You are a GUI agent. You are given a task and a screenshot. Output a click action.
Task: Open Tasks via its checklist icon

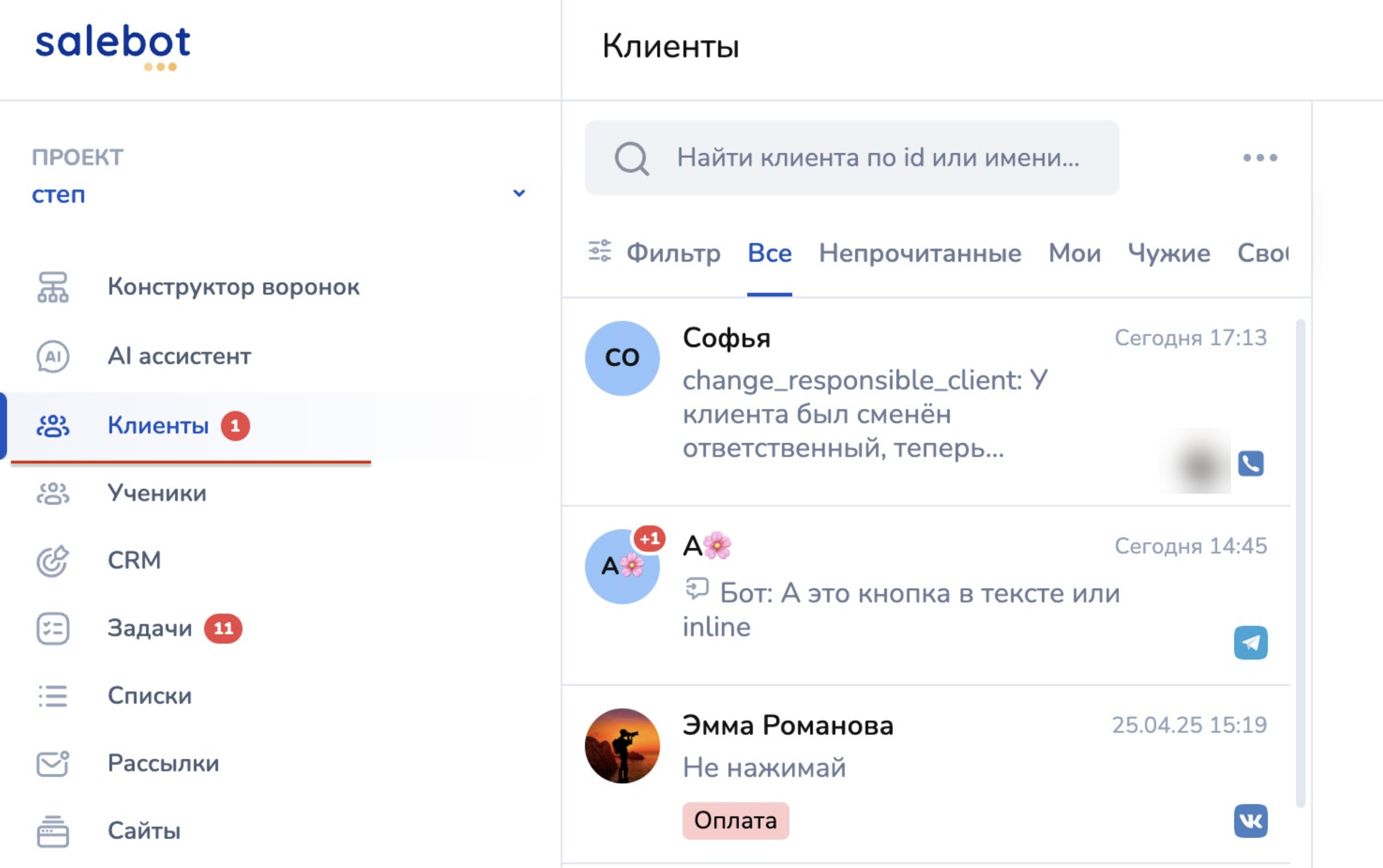coord(53,629)
